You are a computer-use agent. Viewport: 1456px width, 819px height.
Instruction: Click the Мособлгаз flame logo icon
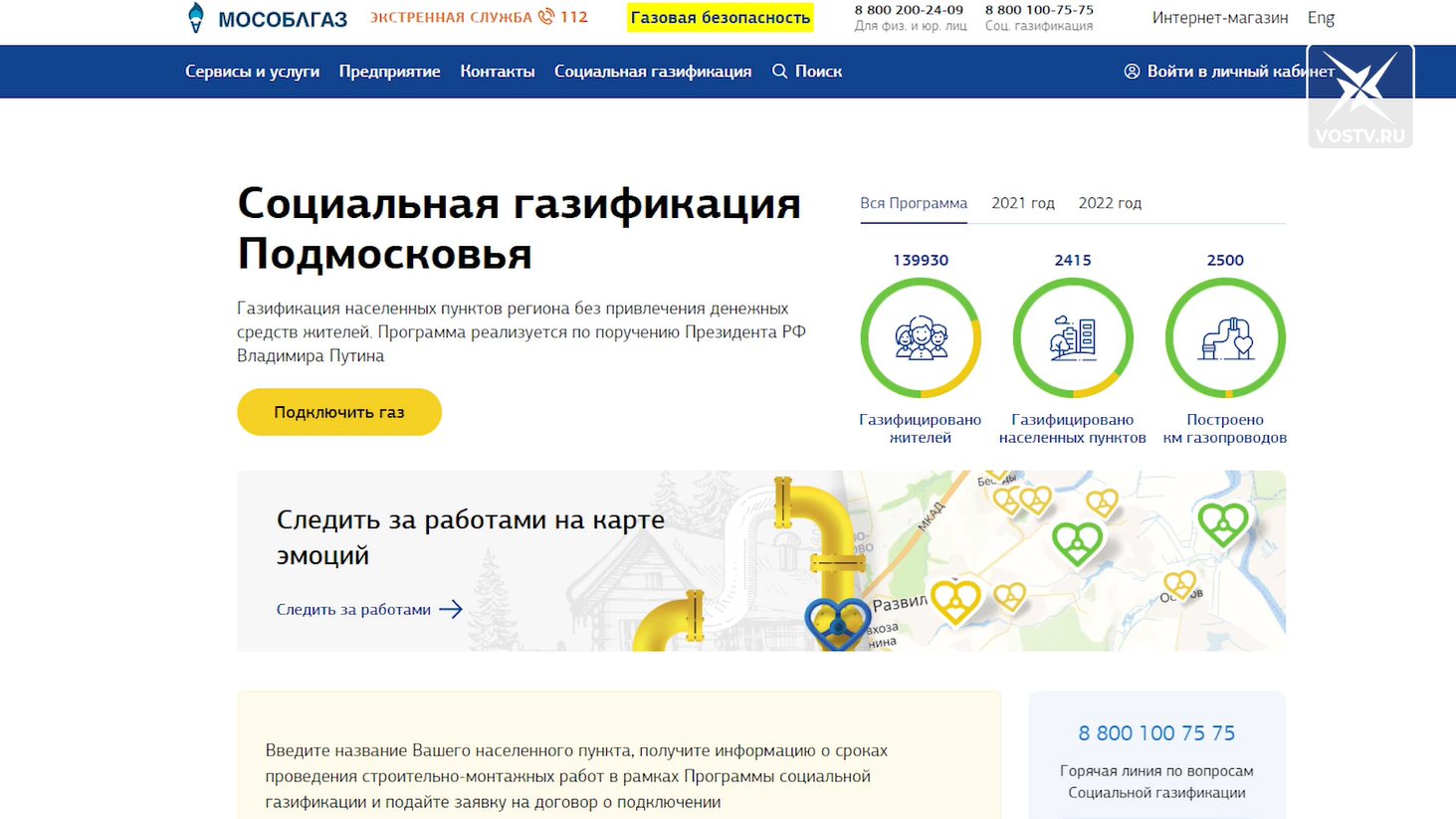(196, 17)
